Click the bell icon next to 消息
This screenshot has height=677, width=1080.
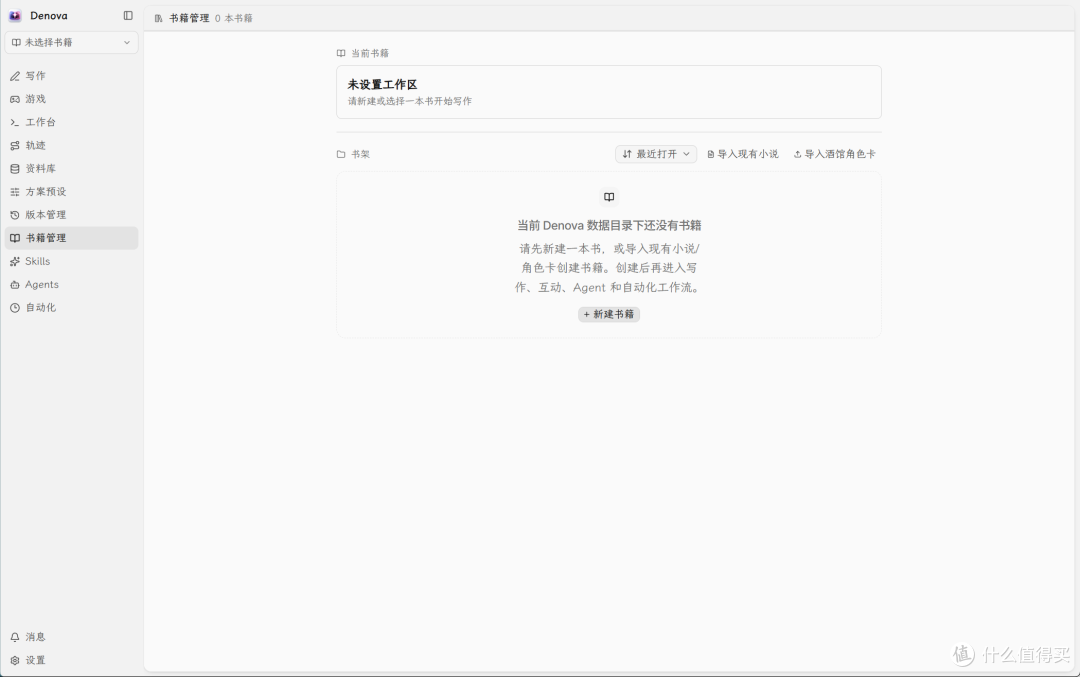click(15, 637)
